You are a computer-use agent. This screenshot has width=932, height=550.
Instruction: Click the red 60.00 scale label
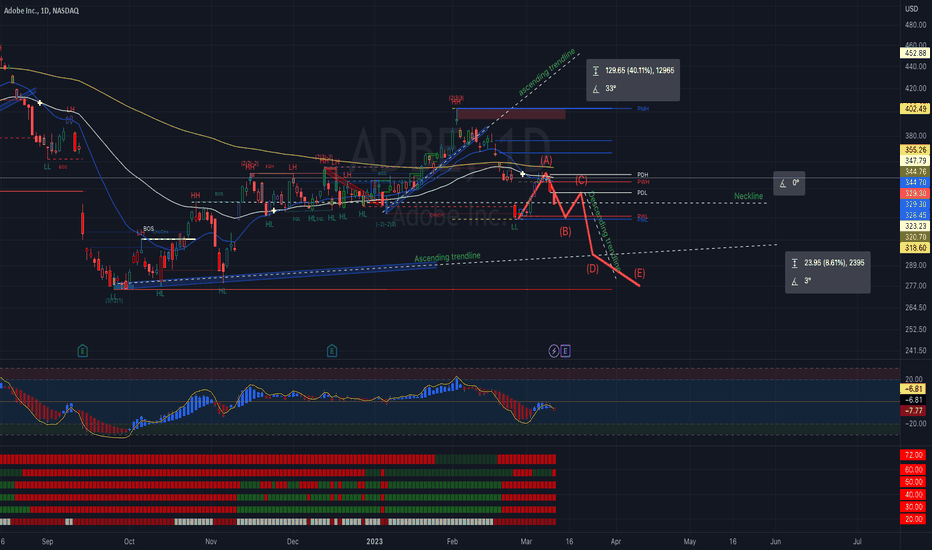[x=913, y=470]
